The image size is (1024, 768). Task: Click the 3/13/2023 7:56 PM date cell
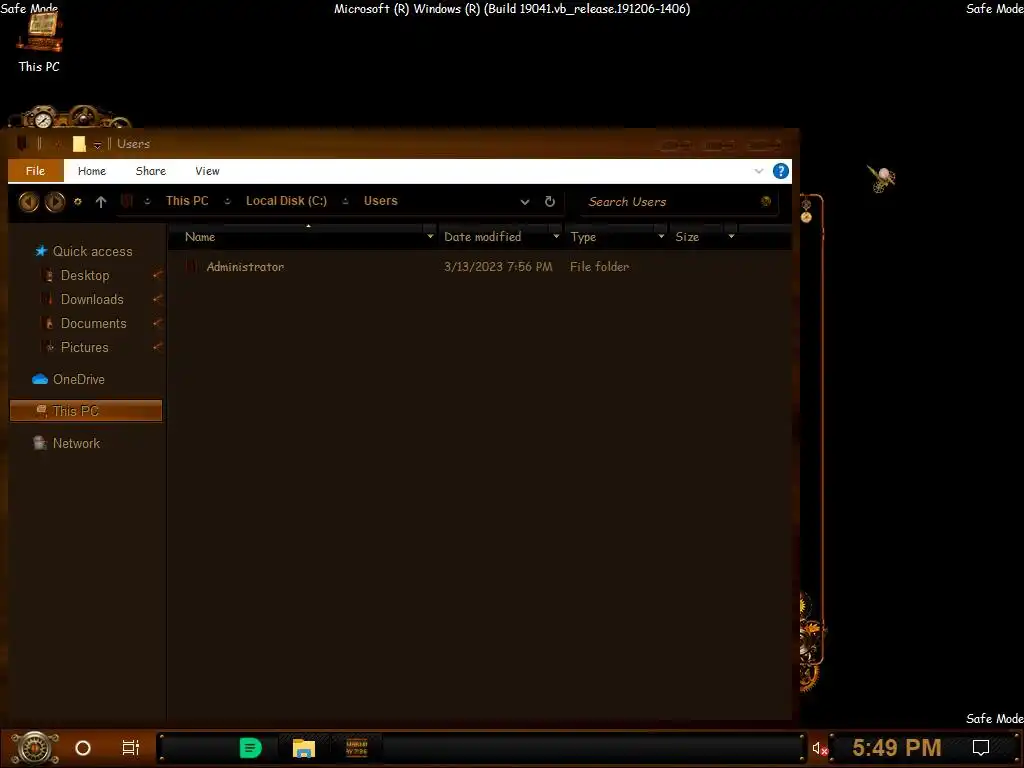click(x=498, y=266)
